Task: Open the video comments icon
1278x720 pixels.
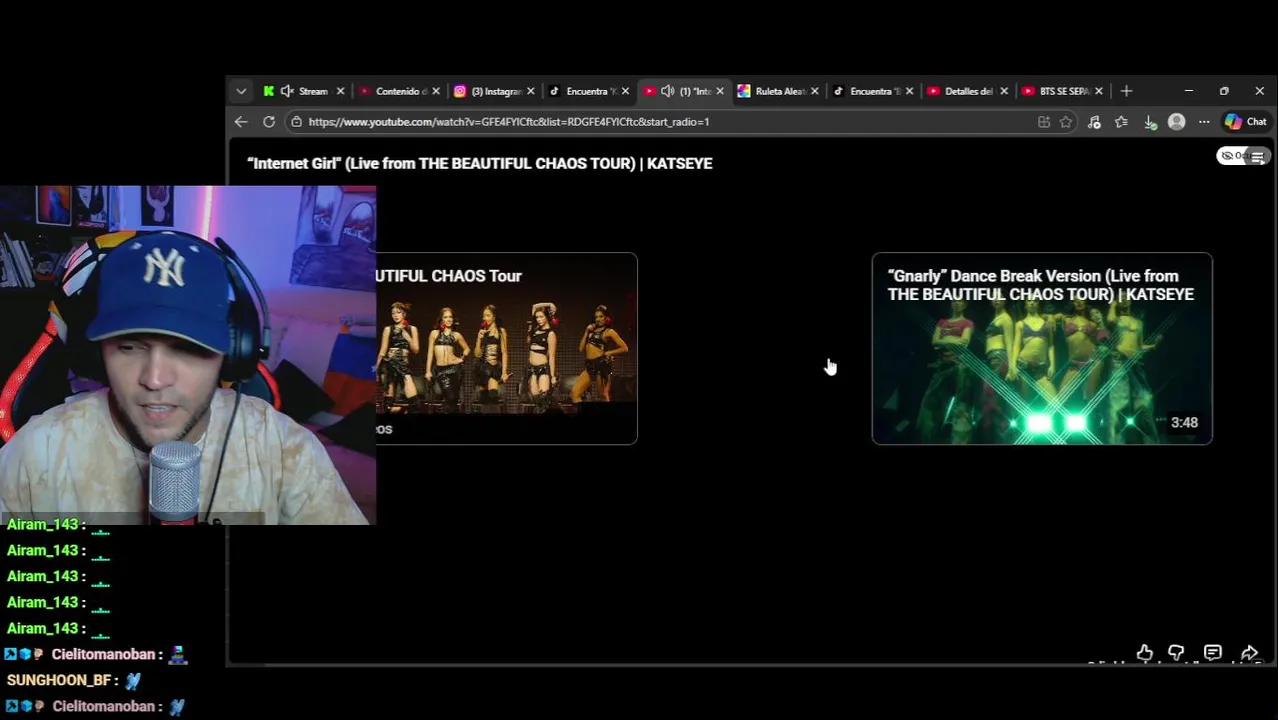Action: tap(1212, 653)
